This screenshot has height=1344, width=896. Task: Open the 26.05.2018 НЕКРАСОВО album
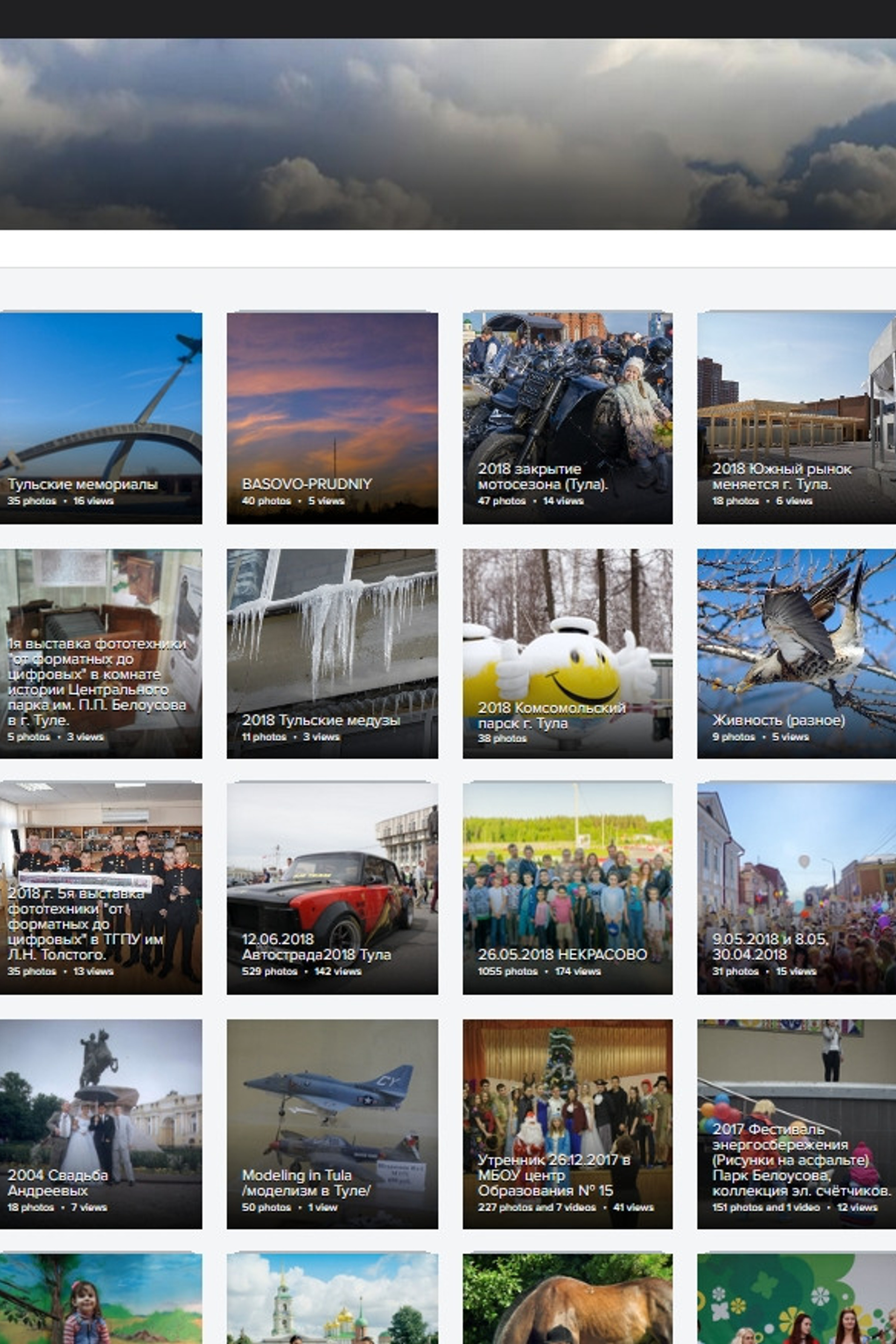pyautogui.click(x=567, y=888)
